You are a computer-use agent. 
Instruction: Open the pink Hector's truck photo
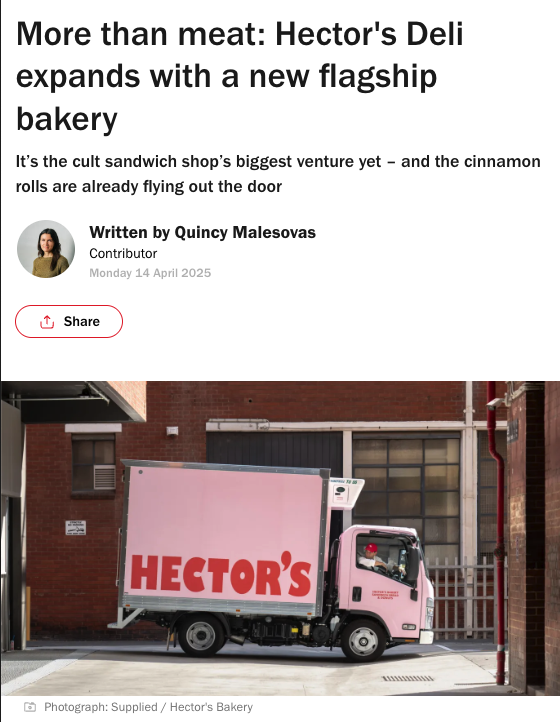tap(280, 538)
